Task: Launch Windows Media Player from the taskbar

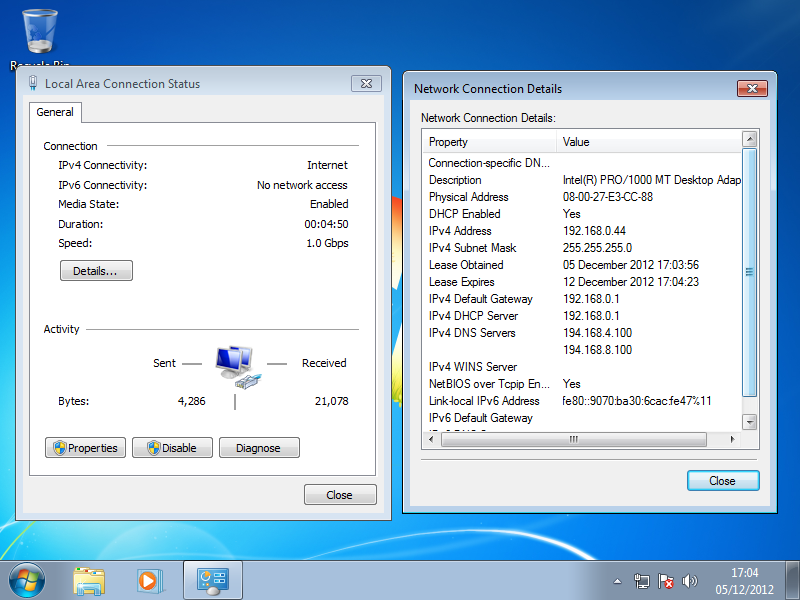Action: point(149,580)
